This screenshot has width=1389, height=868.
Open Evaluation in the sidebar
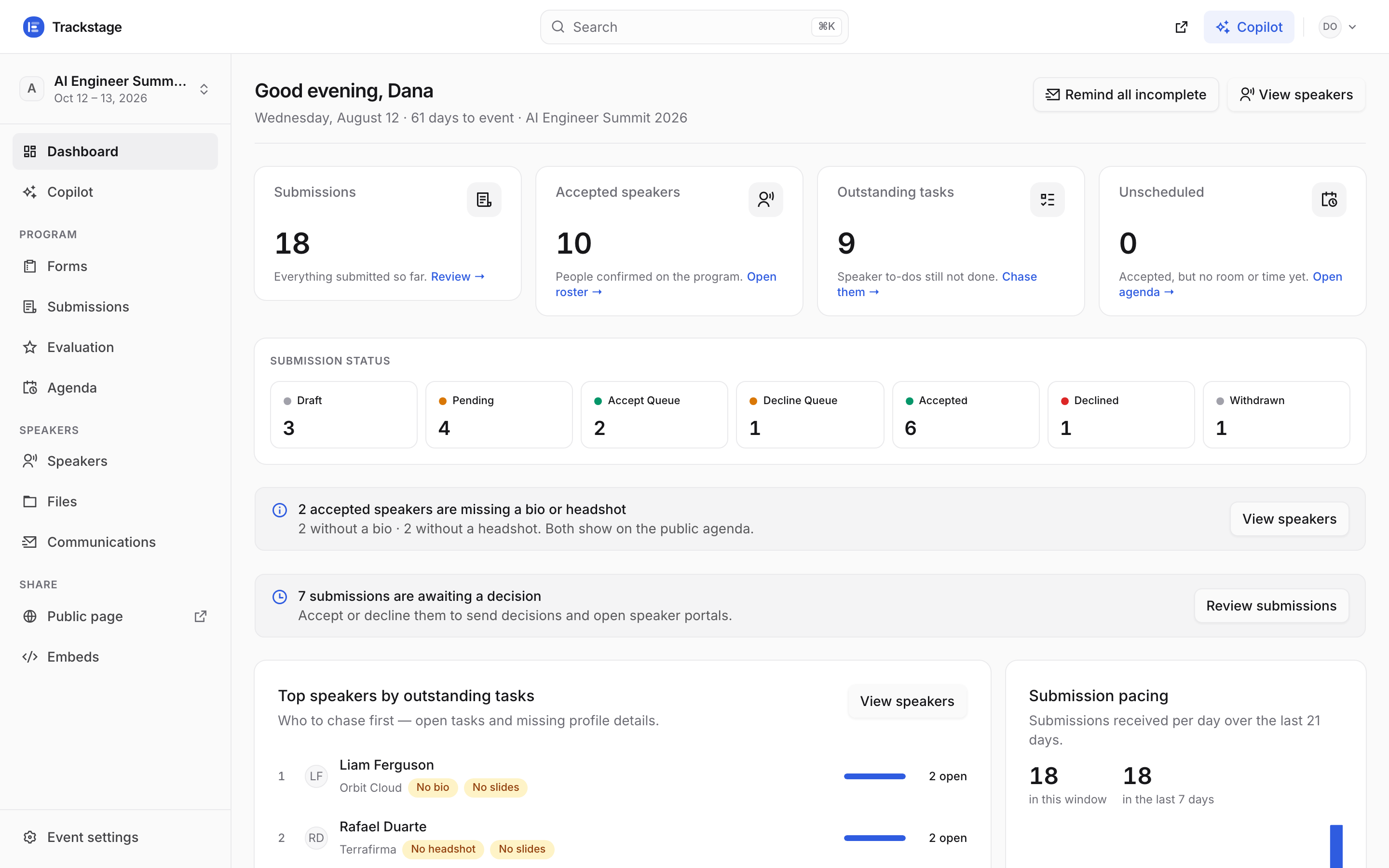point(115,347)
